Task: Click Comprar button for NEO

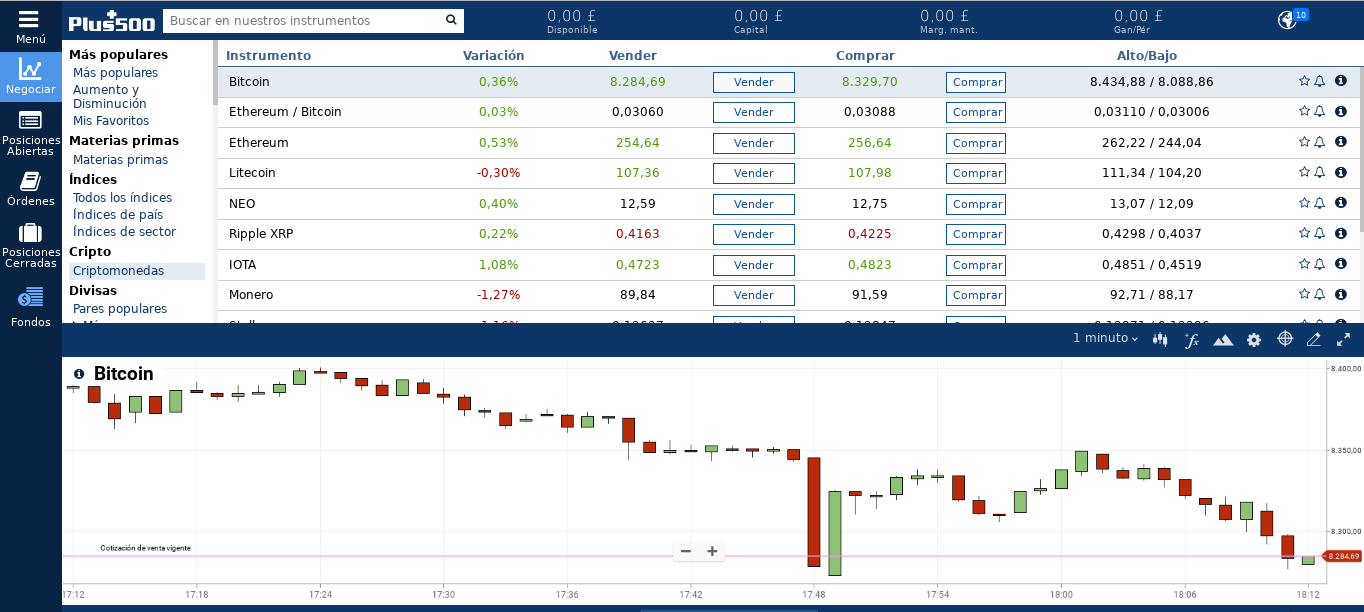Action: [976, 204]
